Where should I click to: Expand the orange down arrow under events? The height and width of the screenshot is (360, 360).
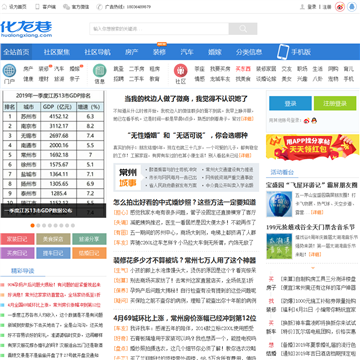pyautogui.click(x=313, y=268)
